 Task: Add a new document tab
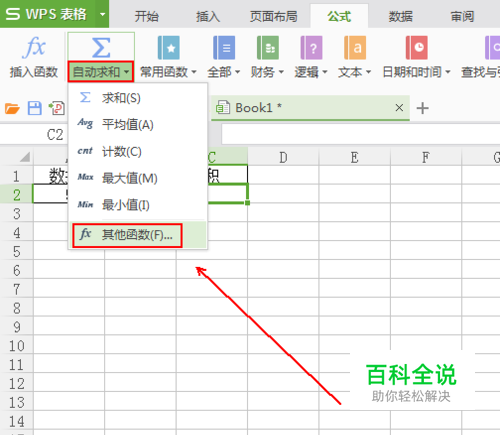422,108
